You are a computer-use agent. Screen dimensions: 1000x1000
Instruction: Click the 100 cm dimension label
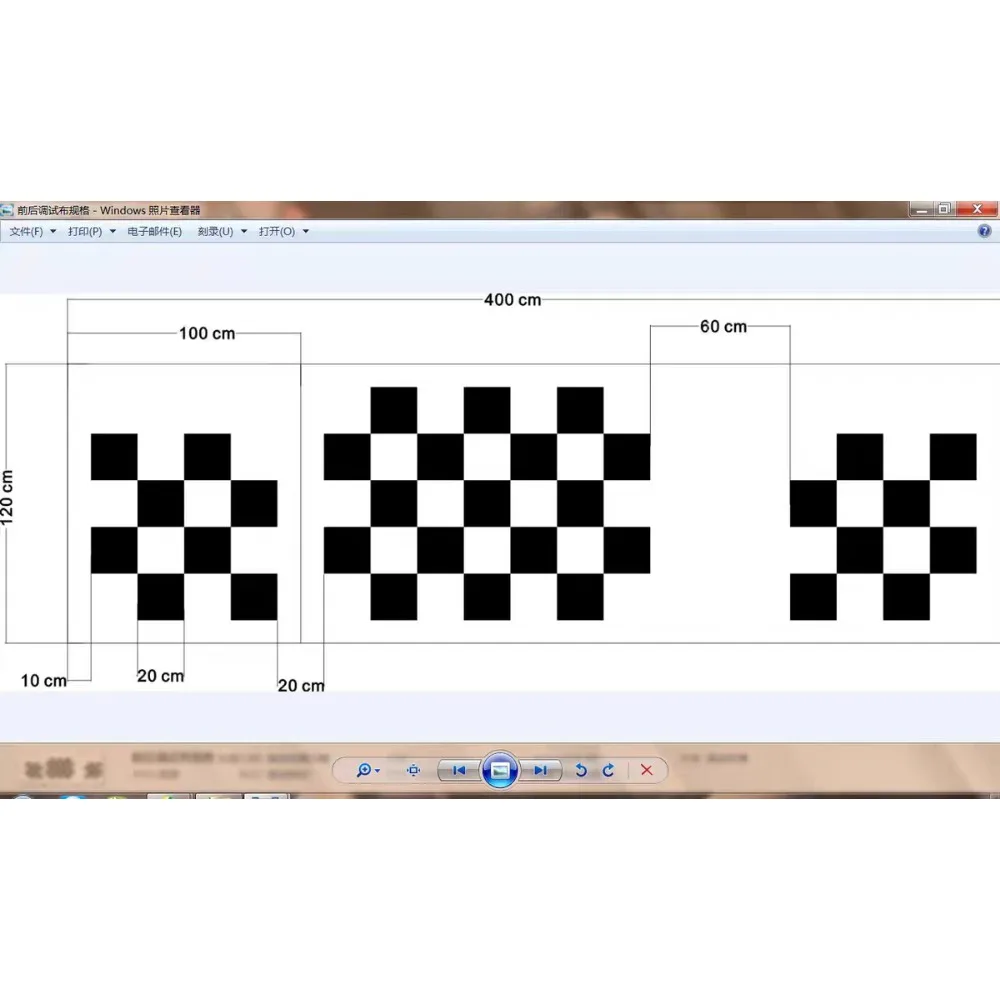point(207,334)
